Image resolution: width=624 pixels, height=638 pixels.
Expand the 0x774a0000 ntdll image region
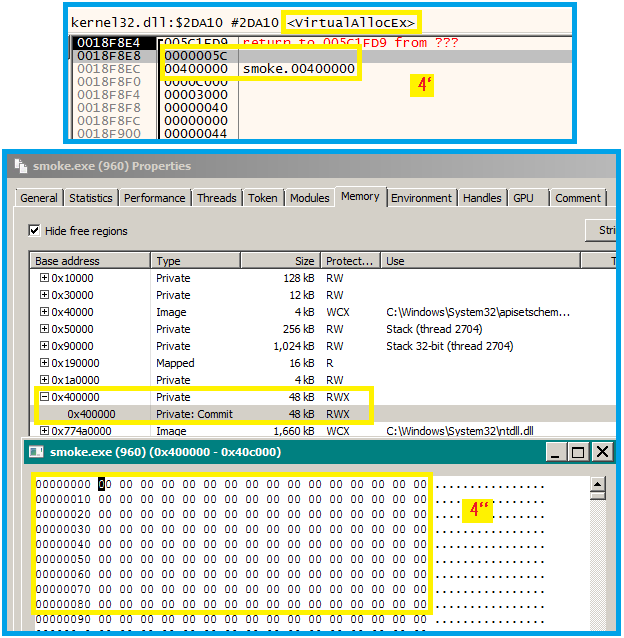click(x=44, y=431)
